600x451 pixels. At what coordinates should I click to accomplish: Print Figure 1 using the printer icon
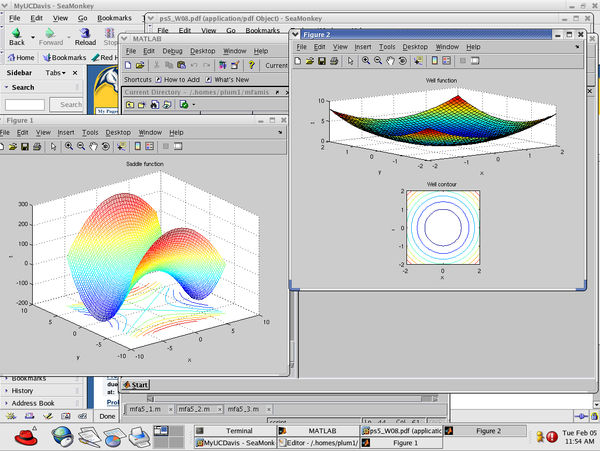click(x=37, y=147)
